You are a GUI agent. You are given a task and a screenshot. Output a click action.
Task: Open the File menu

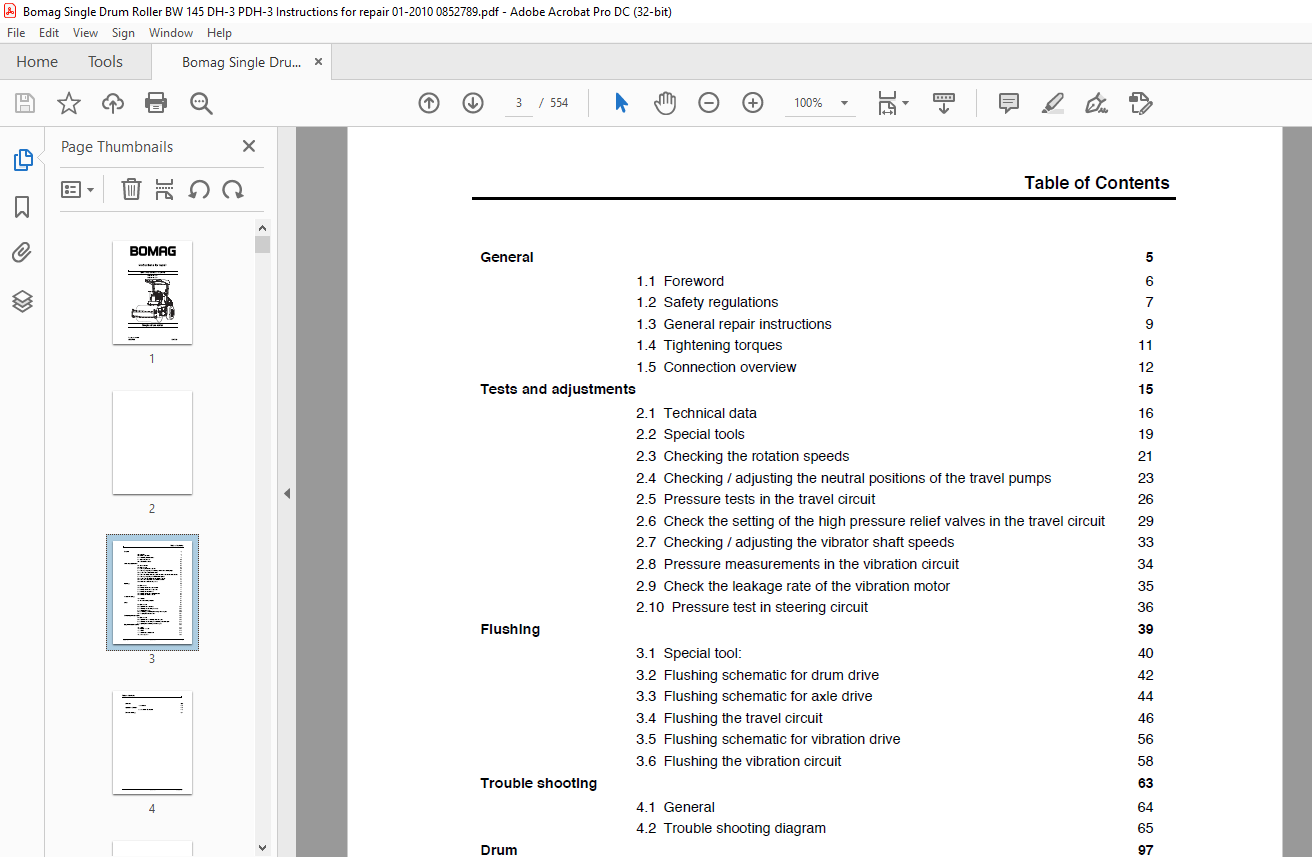[x=16, y=33]
